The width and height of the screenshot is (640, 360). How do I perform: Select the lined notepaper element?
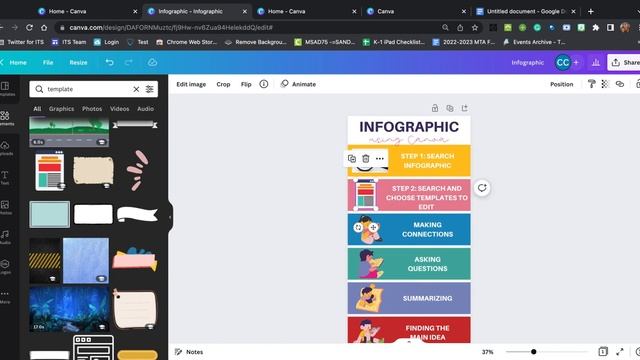pos(135,309)
